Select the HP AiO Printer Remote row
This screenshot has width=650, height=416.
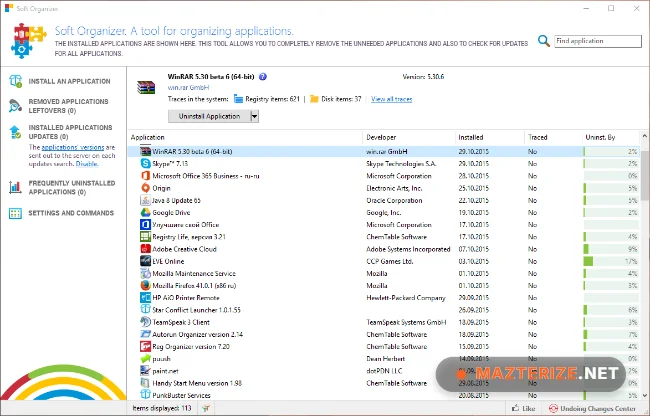(383, 297)
